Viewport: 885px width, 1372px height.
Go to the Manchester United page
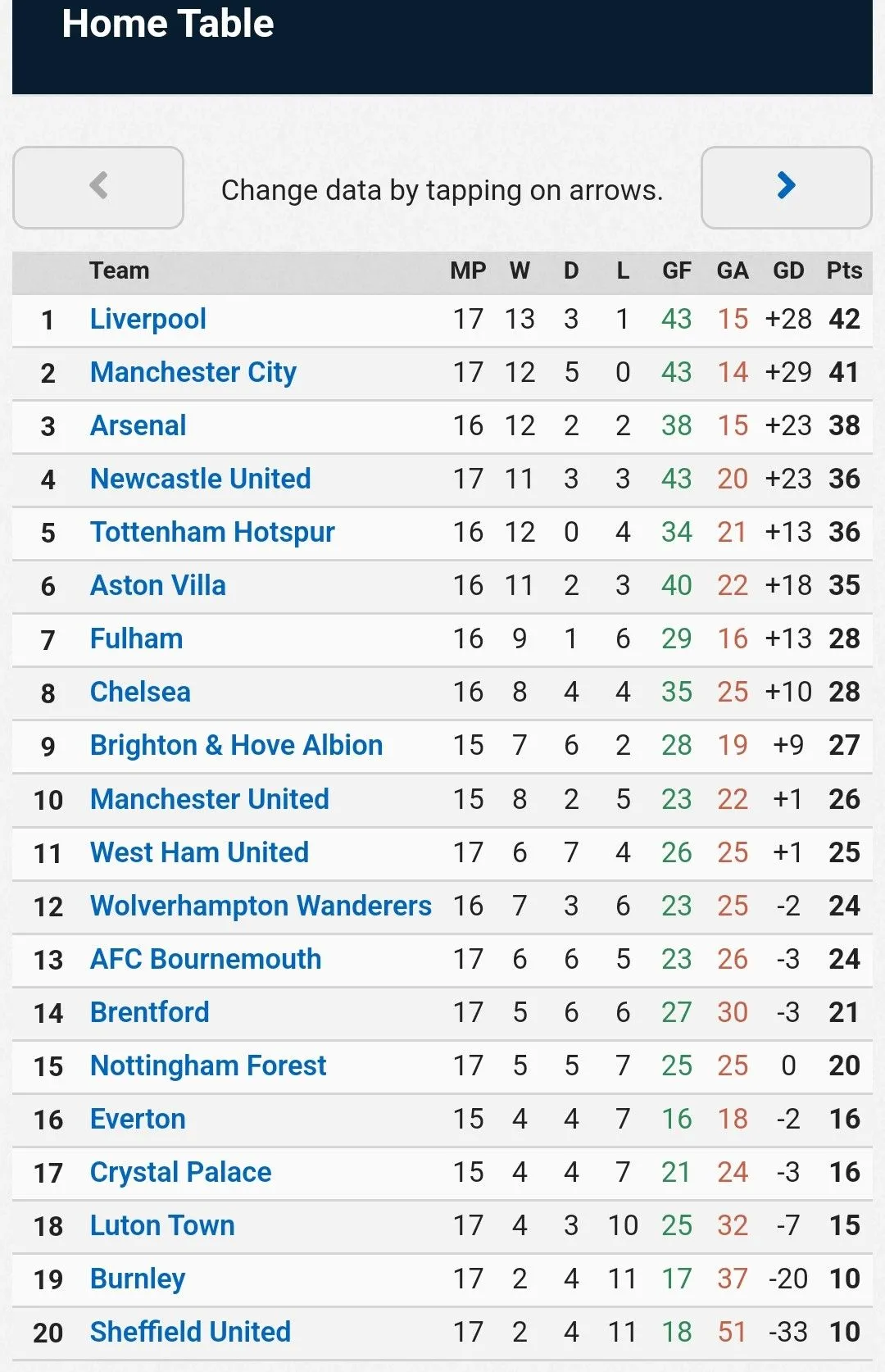[209, 799]
